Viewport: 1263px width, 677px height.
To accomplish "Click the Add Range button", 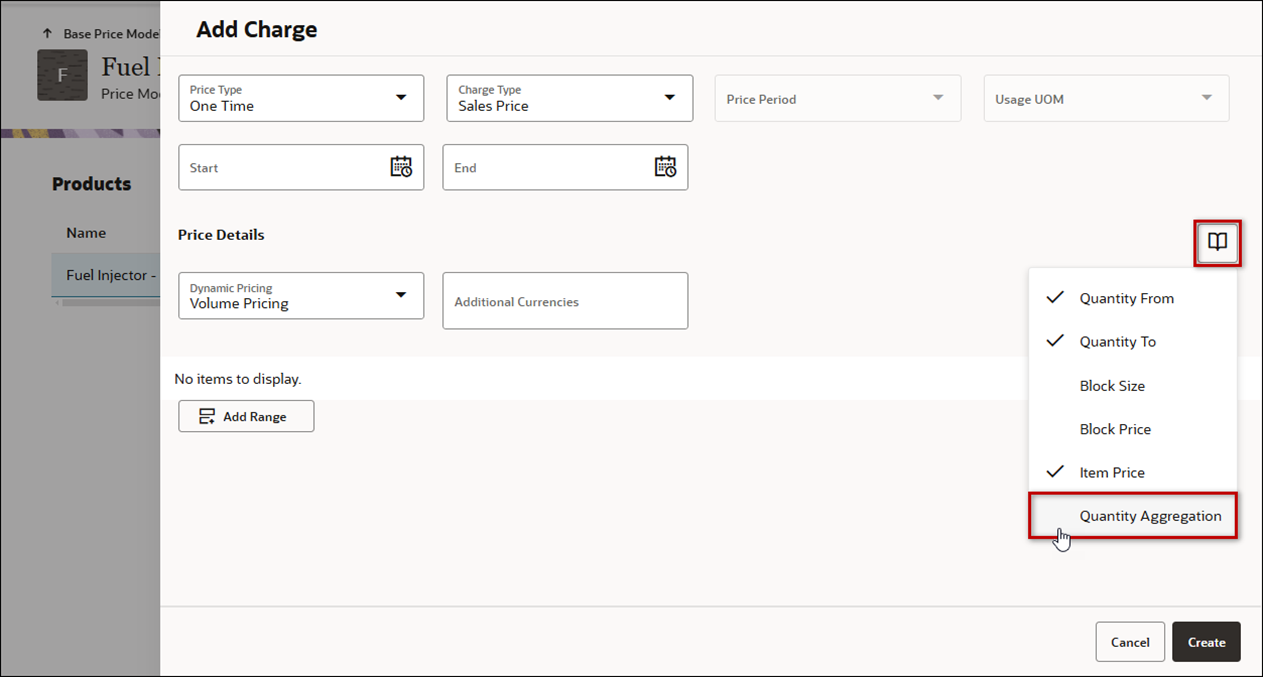I will 246,416.
